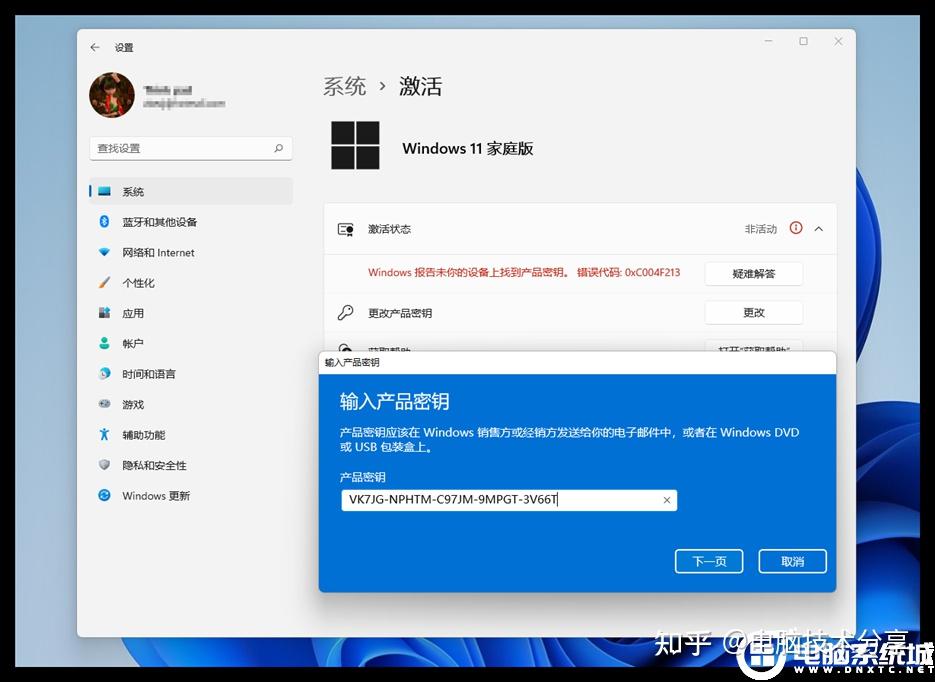Image resolution: width=935 pixels, height=682 pixels.
Task: Click the 疑难解答 button
Action: pos(753,273)
